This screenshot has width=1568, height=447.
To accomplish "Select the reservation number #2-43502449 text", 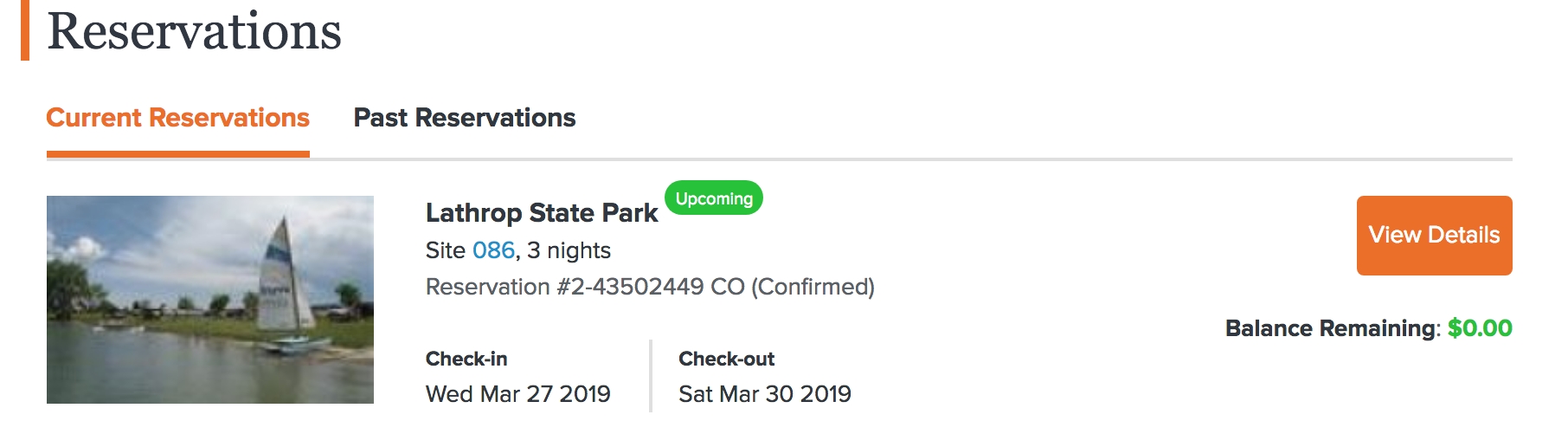I will point(630,287).
